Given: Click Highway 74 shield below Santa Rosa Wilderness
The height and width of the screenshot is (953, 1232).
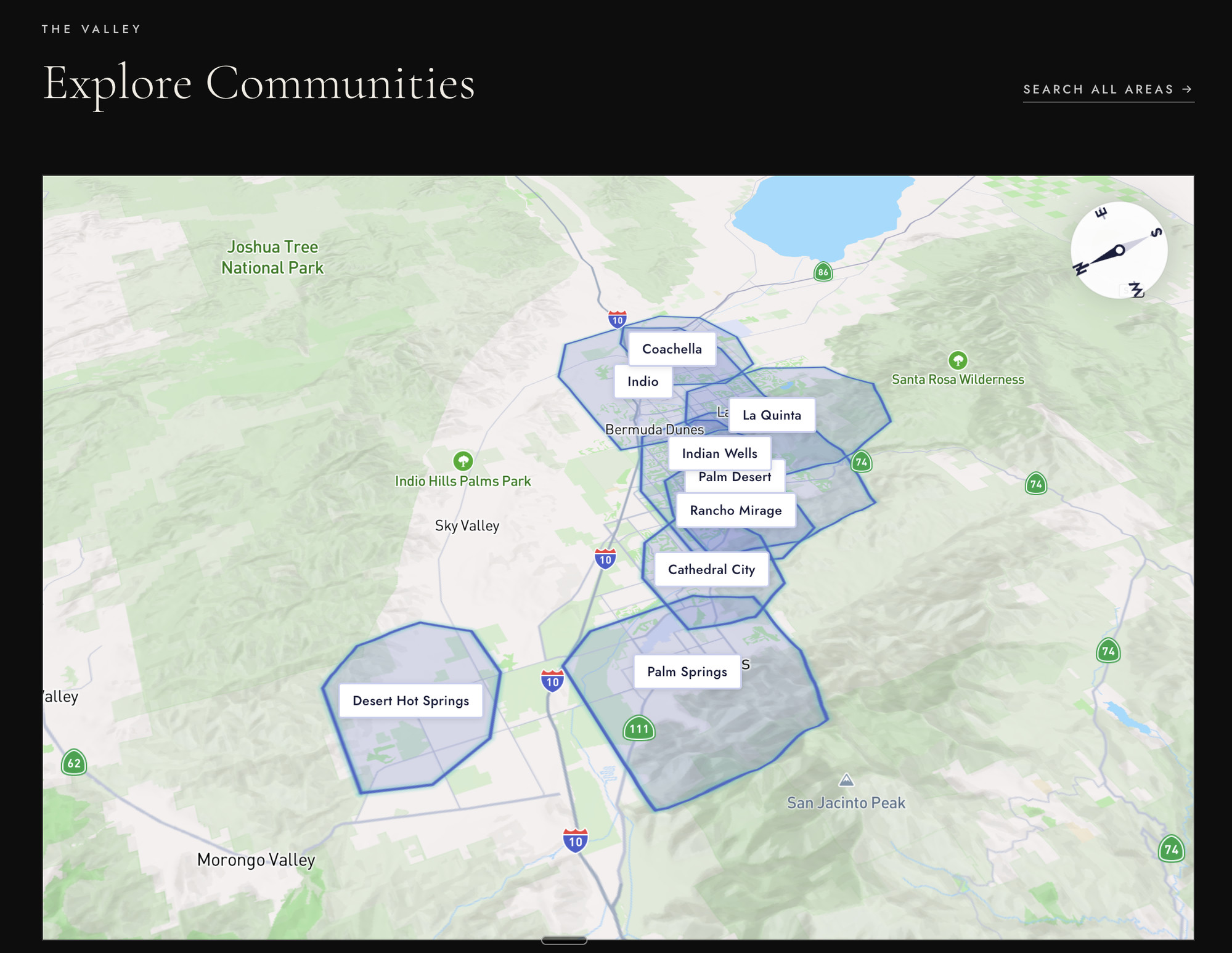Looking at the screenshot, I should coord(1036,484).
